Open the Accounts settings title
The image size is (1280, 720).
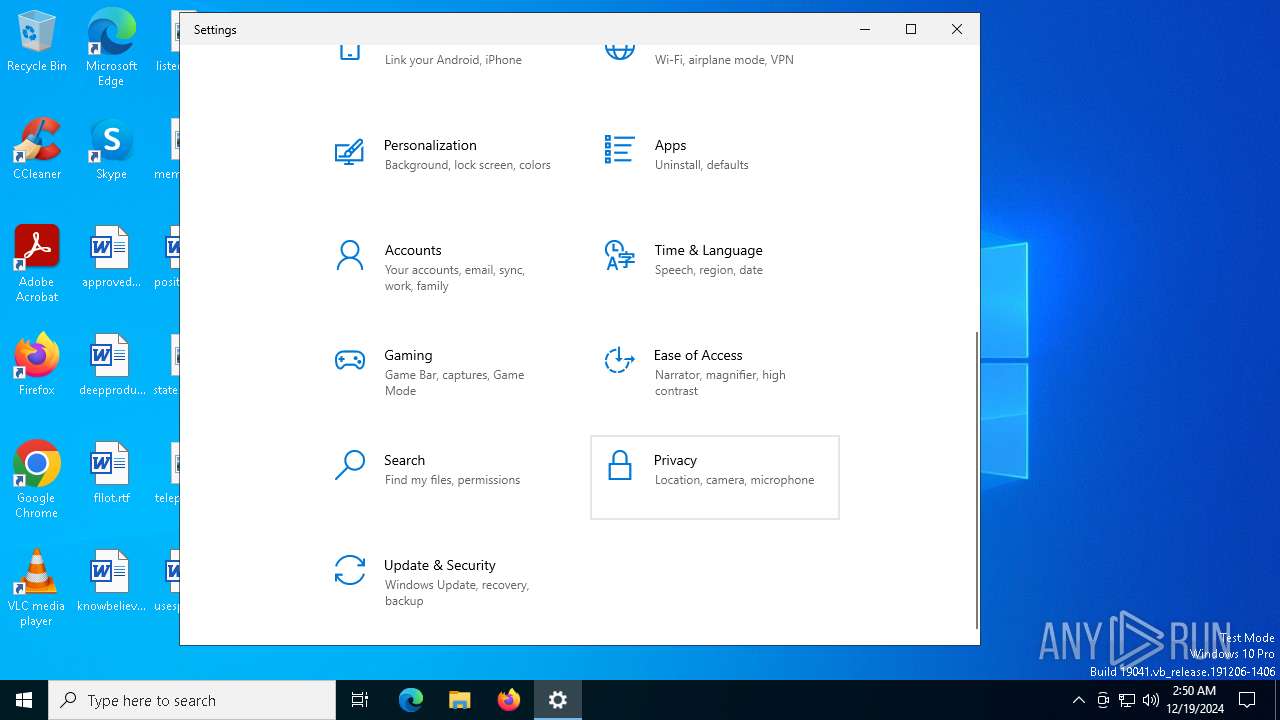(x=413, y=250)
